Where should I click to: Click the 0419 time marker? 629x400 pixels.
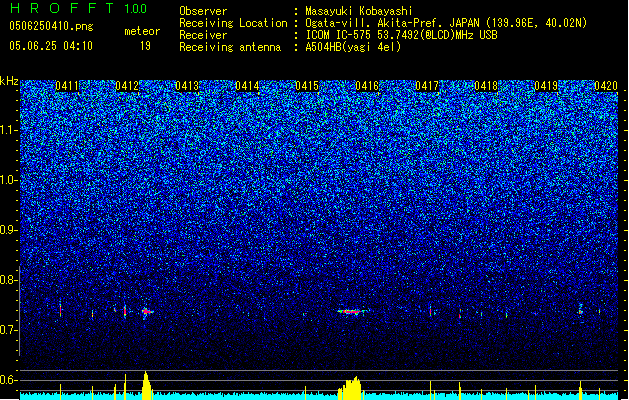coord(546,86)
